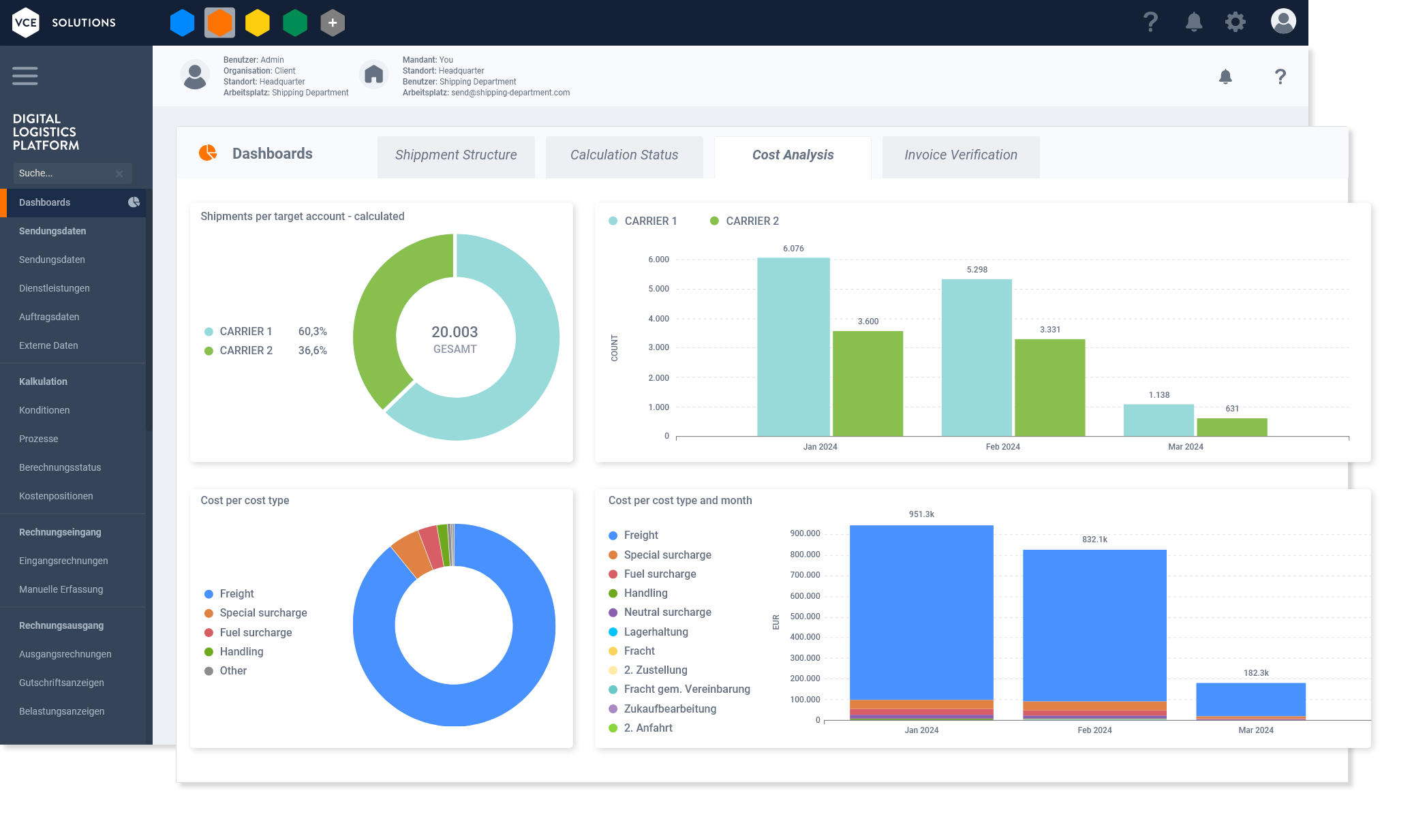This screenshot has height=840, width=1427.
Task: Click the hamburger menu icon
Action: coord(25,76)
